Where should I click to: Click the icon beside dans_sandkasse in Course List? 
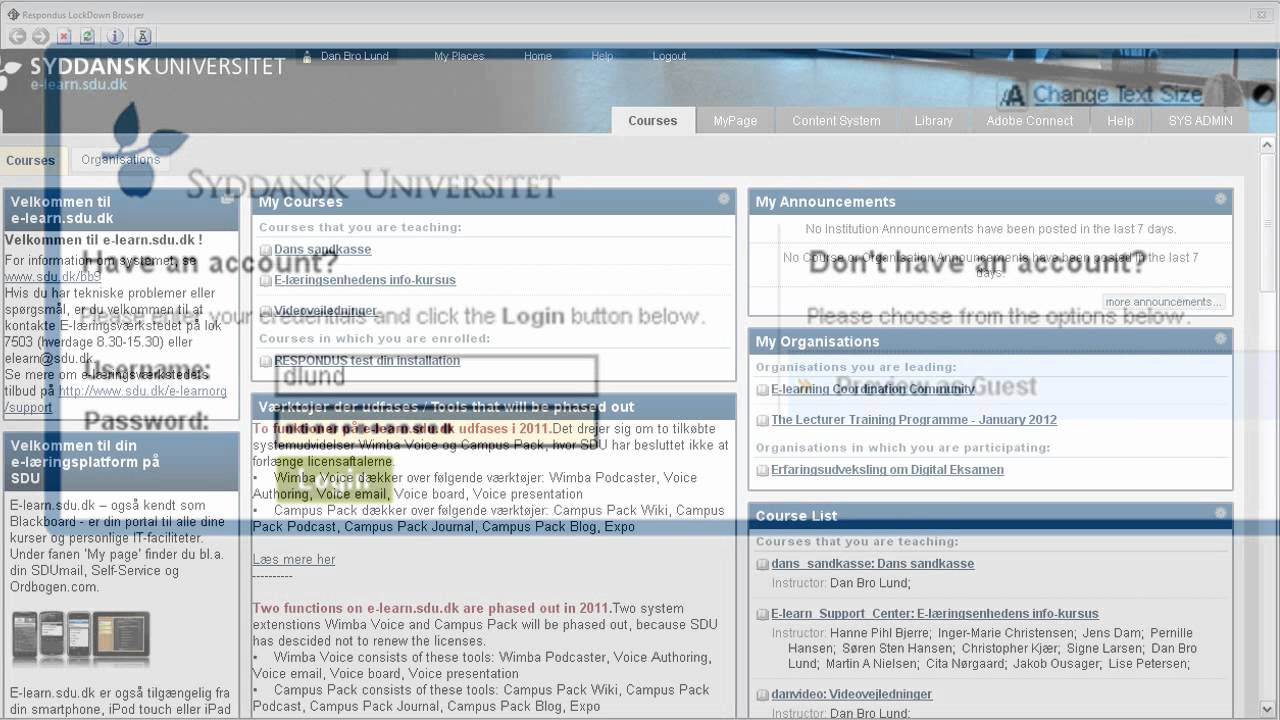coord(763,565)
